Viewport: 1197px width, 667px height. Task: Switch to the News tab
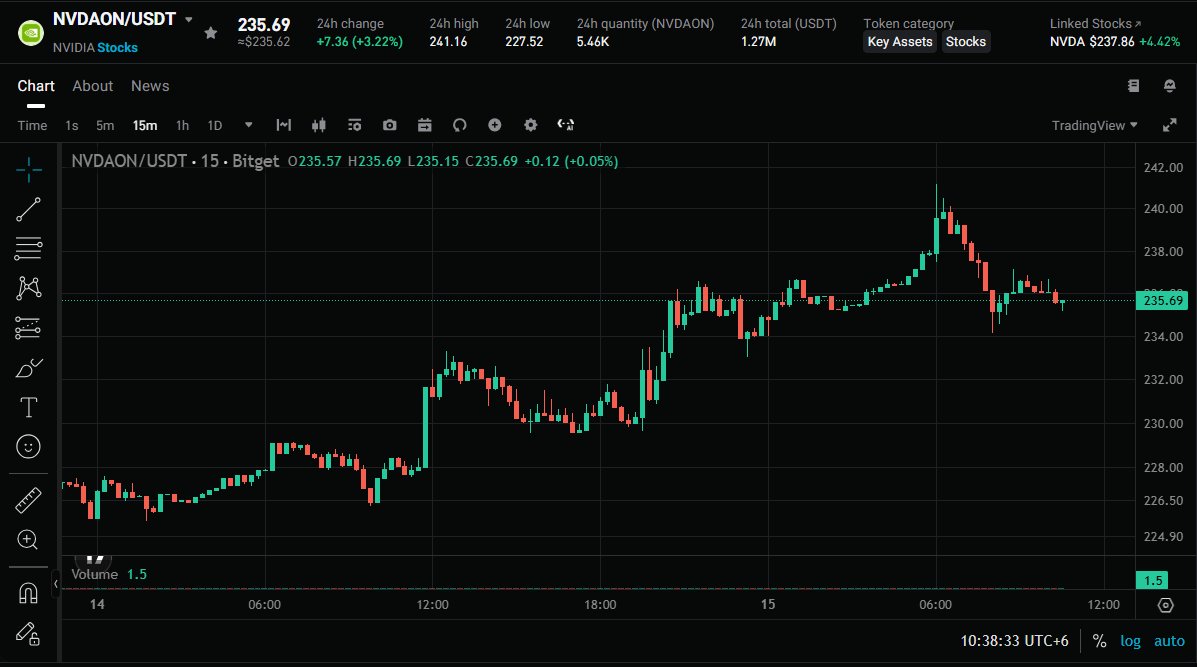click(150, 86)
